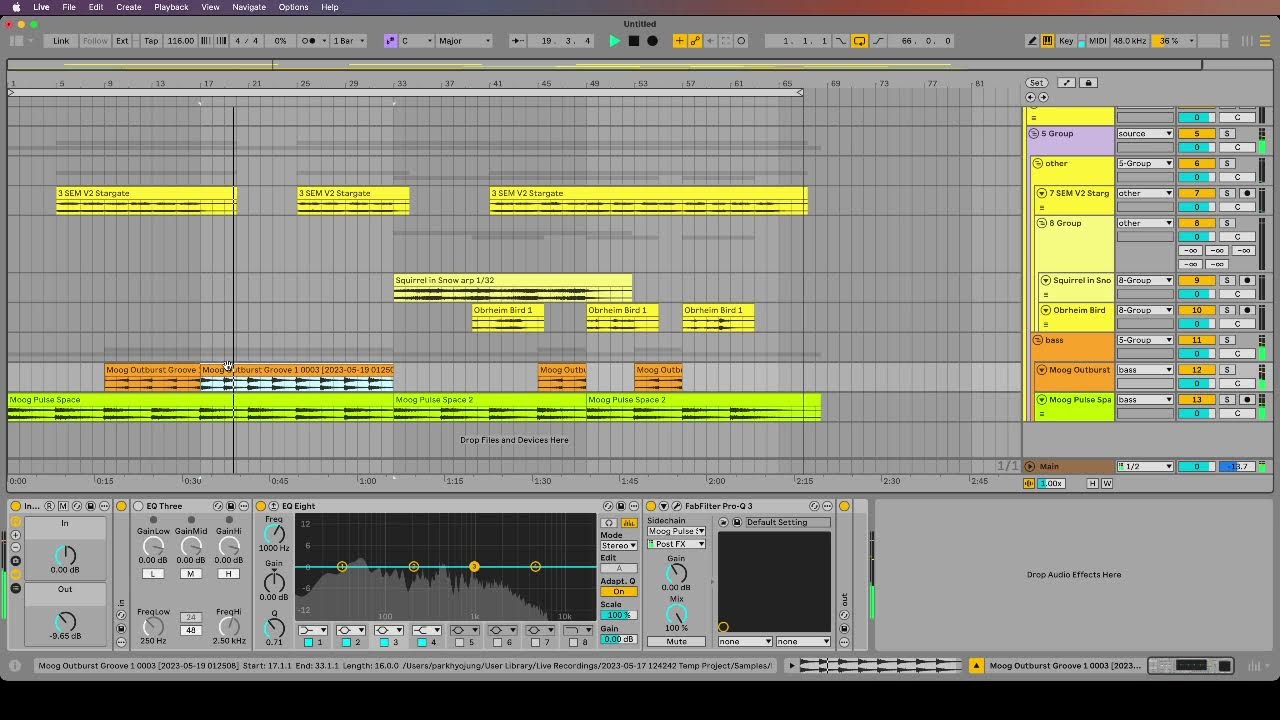This screenshot has width=1280, height=720.
Task: Open the Main output 1/2 dropdown
Action: [x=1145, y=467]
